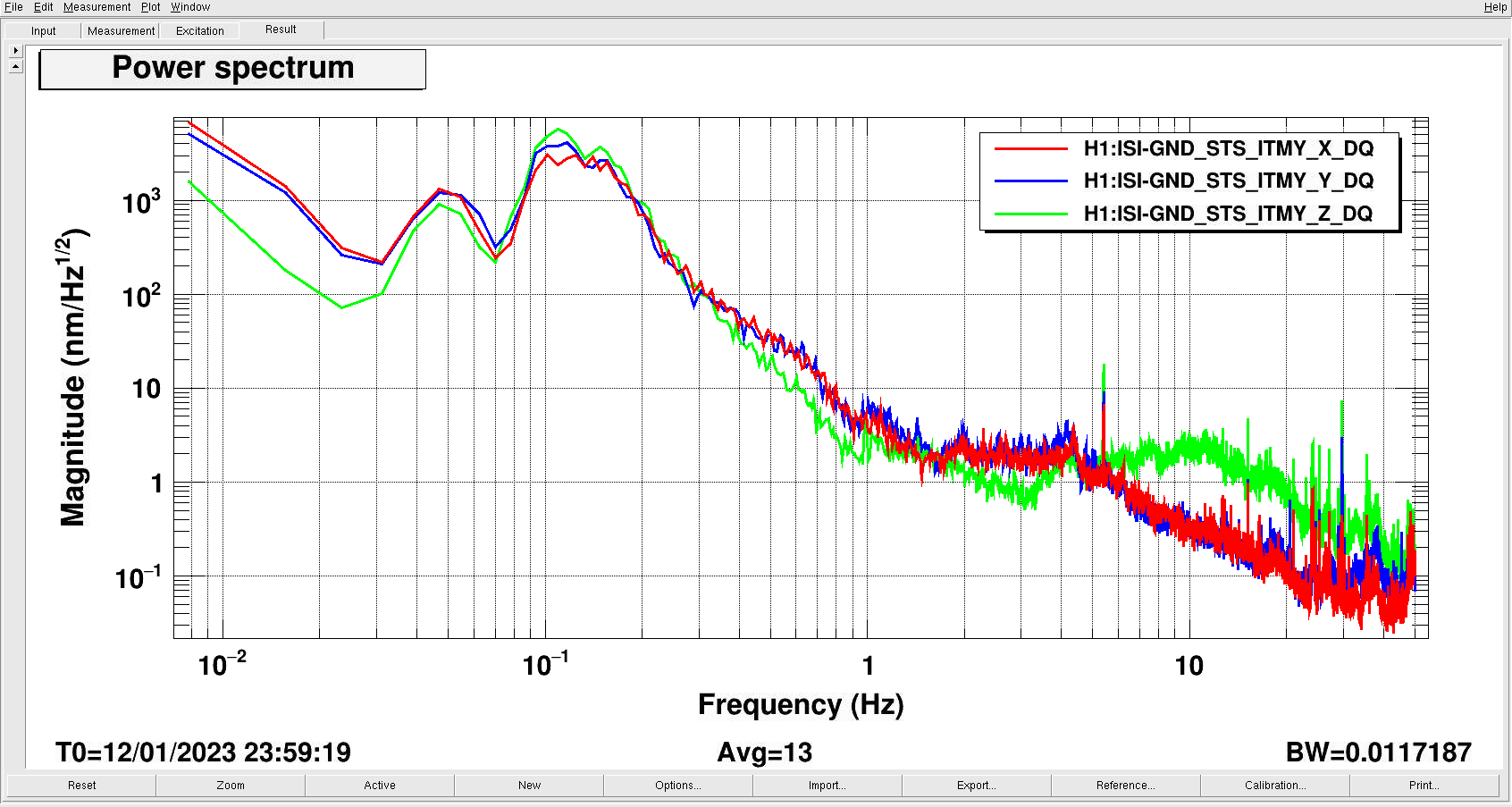The width and height of the screenshot is (1512, 807).
Task: Click the Export... button
Action: click(x=977, y=786)
